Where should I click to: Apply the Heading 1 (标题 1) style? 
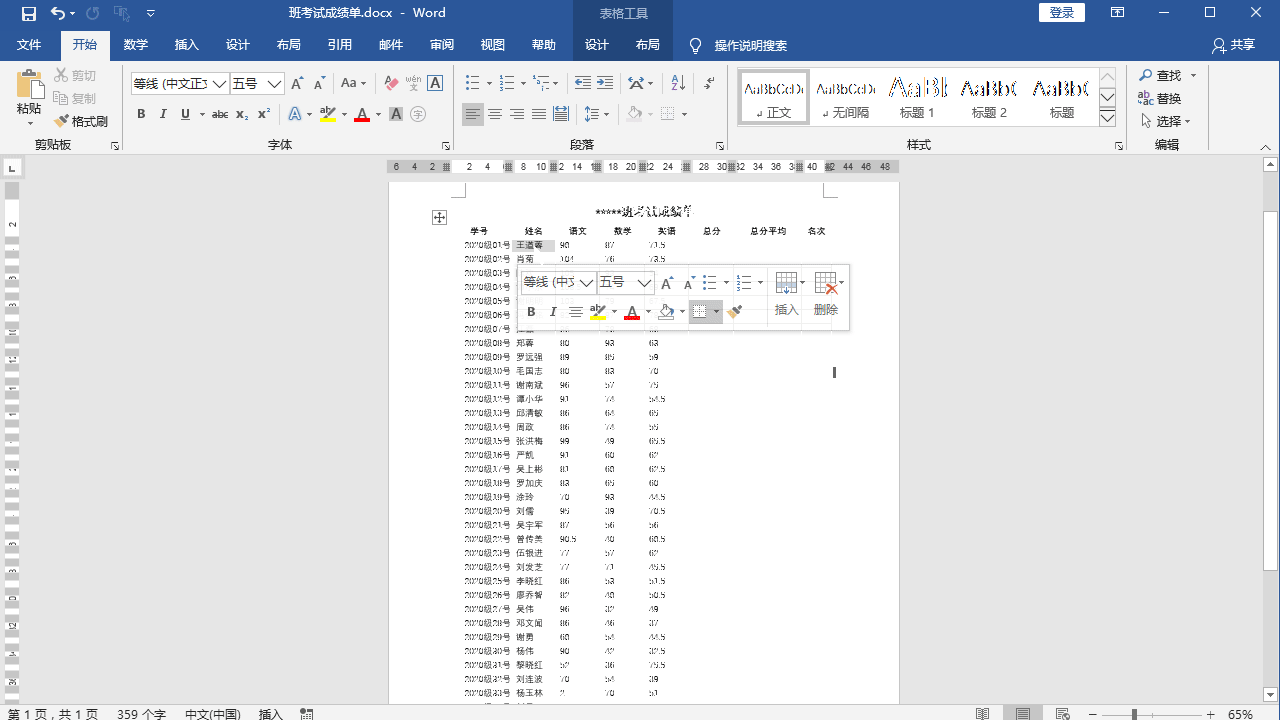917,97
